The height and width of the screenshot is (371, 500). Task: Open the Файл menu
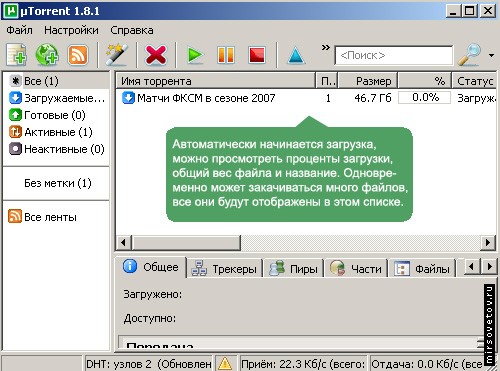coord(19,30)
